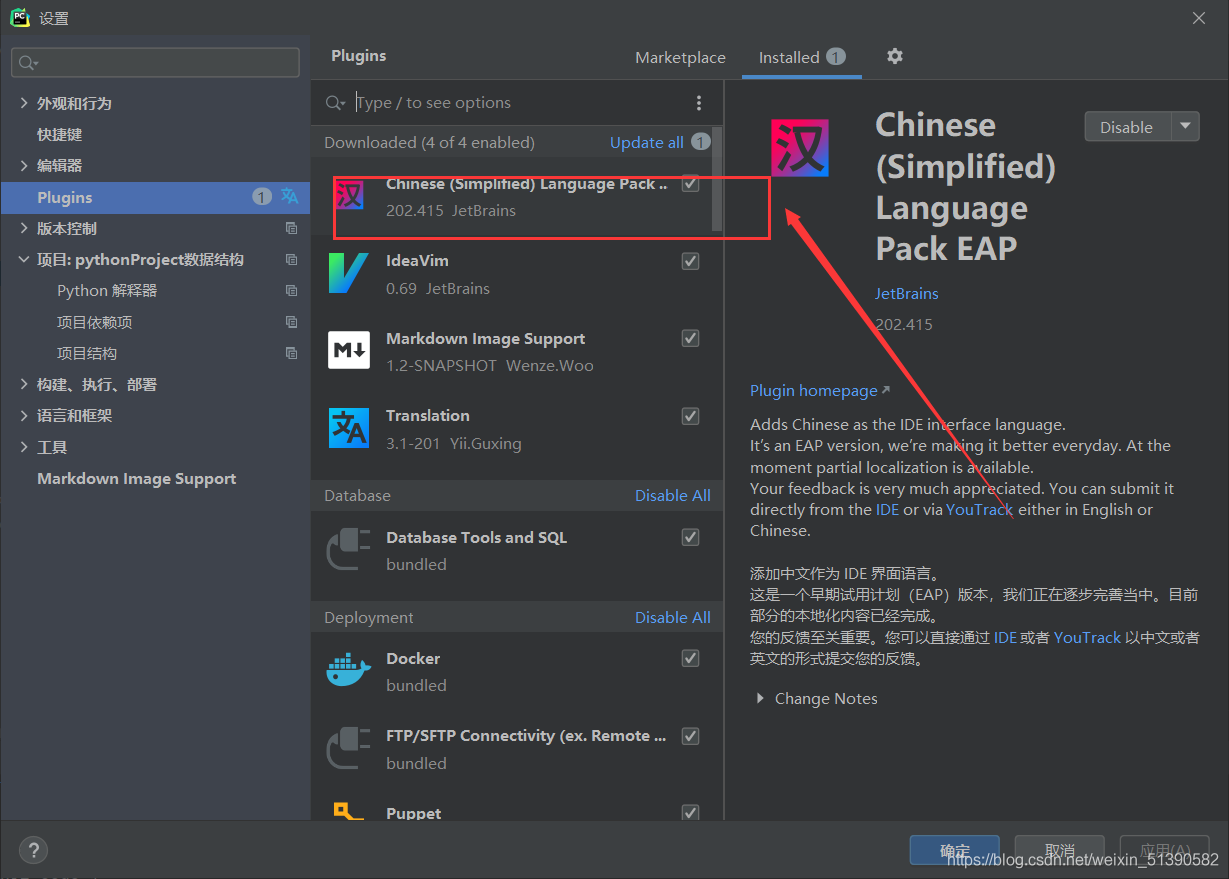Focus the settings search field

point(155,62)
